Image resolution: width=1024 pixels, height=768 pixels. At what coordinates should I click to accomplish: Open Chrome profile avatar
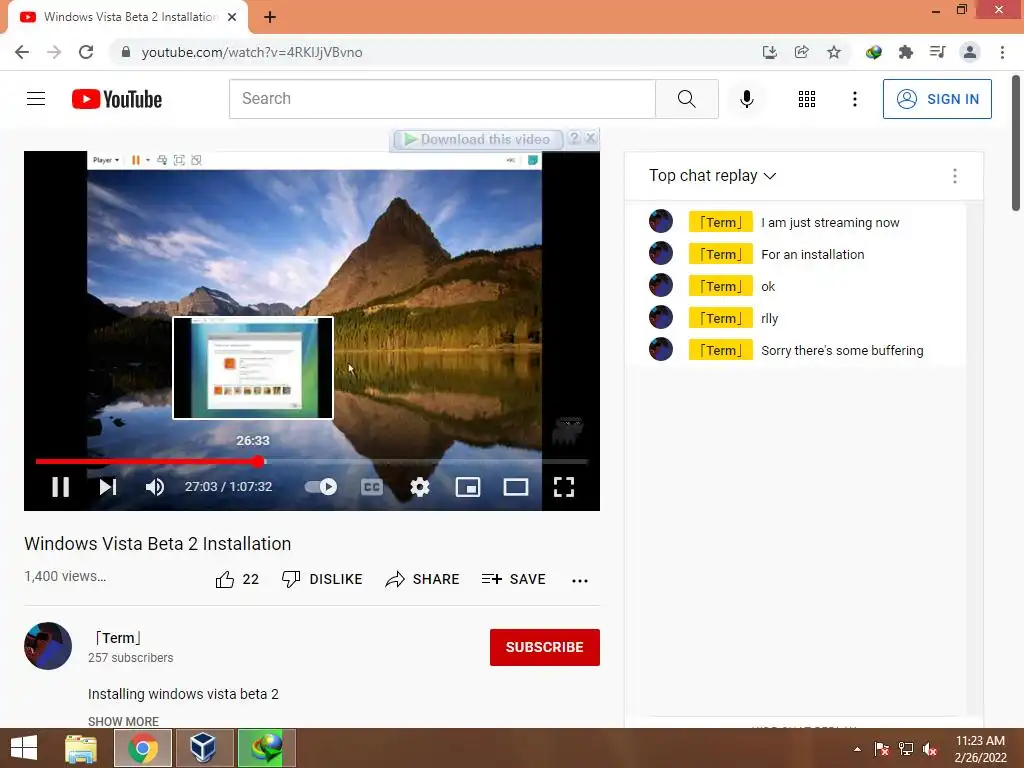click(970, 52)
